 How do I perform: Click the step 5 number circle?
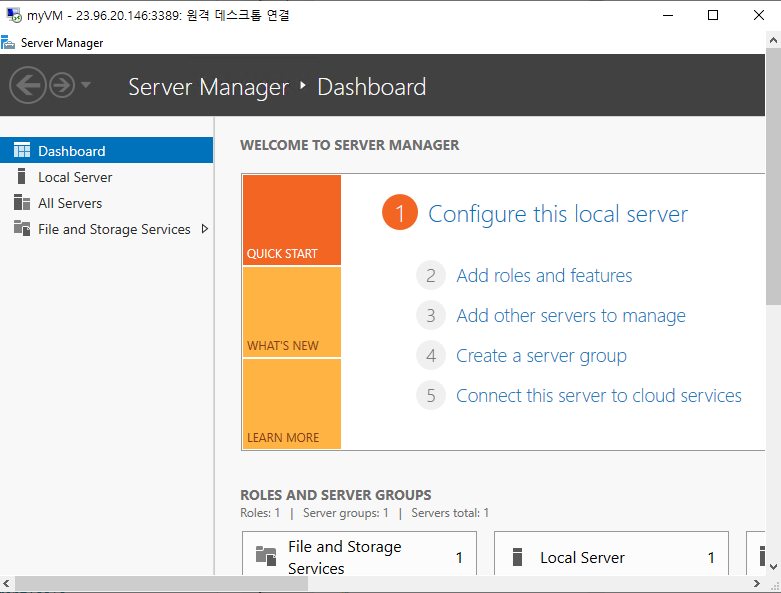tap(431, 396)
